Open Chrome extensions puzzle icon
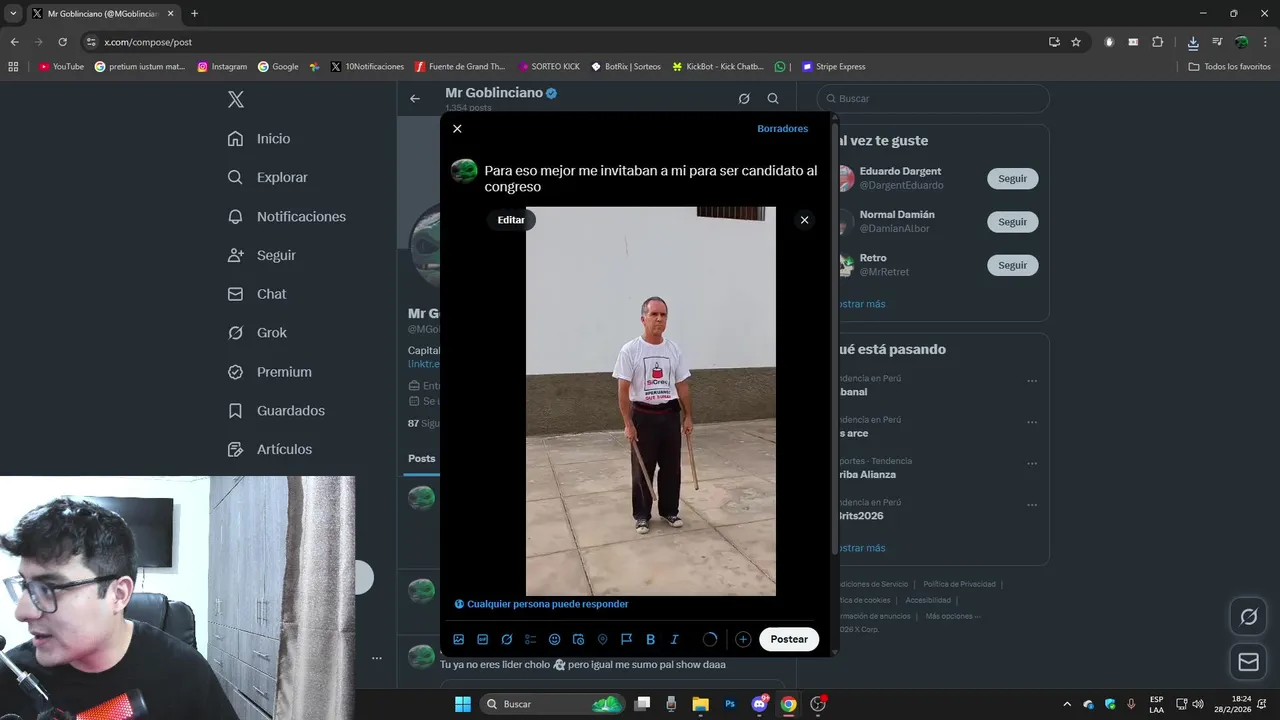Image resolution: width=1280 pixels, height=720 pixels. [1158, 42]
